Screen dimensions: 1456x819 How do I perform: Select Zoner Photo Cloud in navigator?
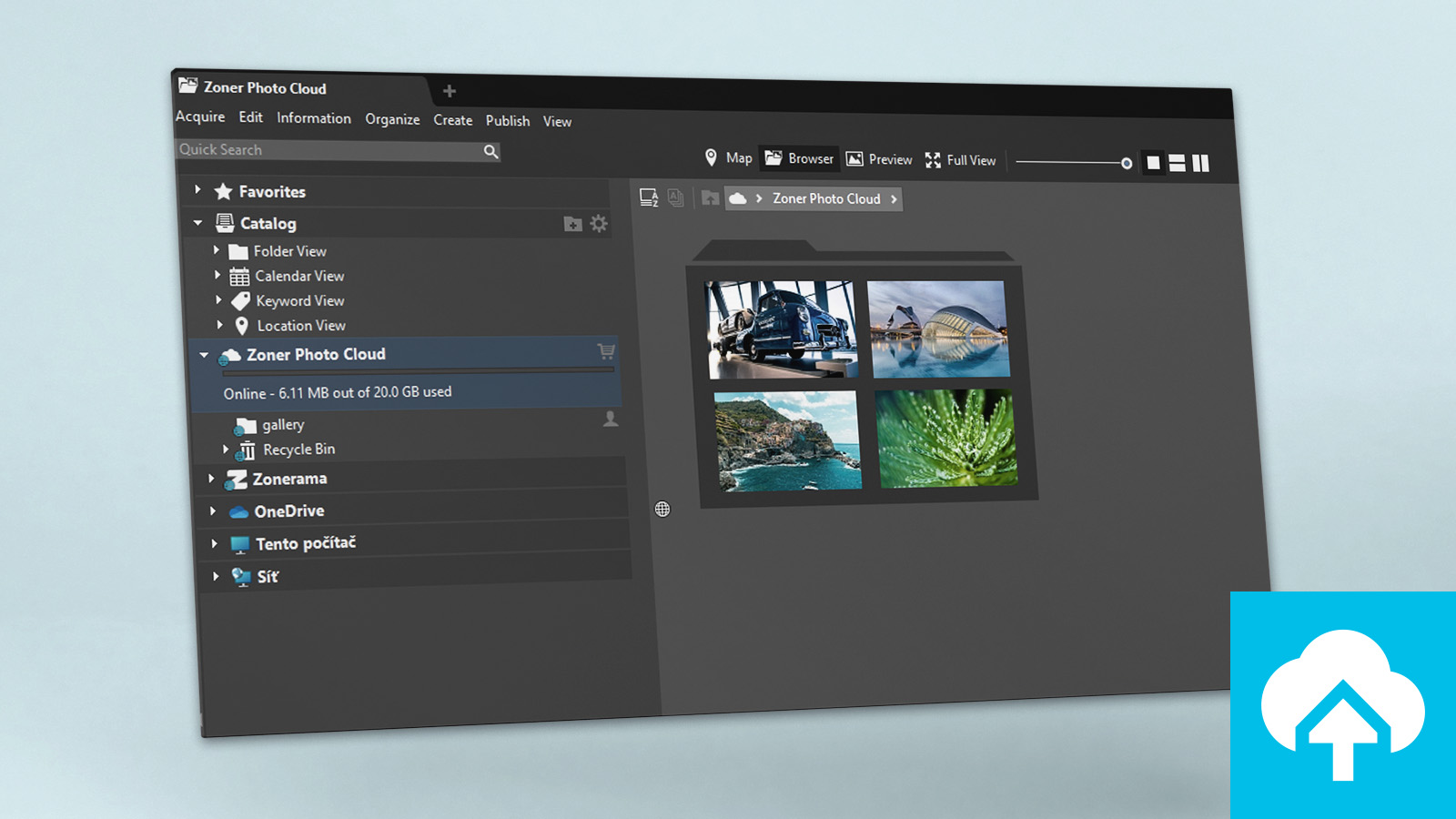[316, 354]
